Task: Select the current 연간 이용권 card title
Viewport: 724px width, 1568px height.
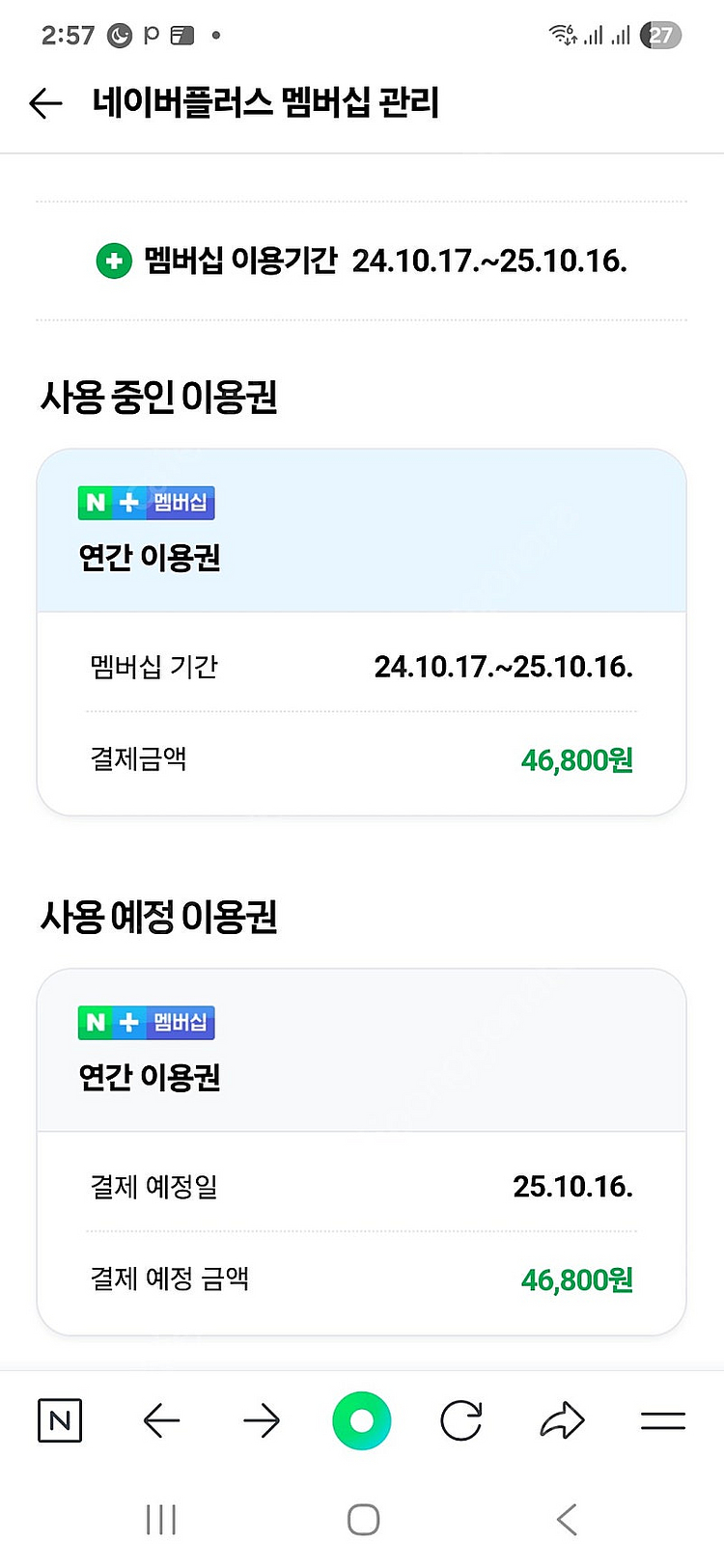Action: [x=150, y=558]
